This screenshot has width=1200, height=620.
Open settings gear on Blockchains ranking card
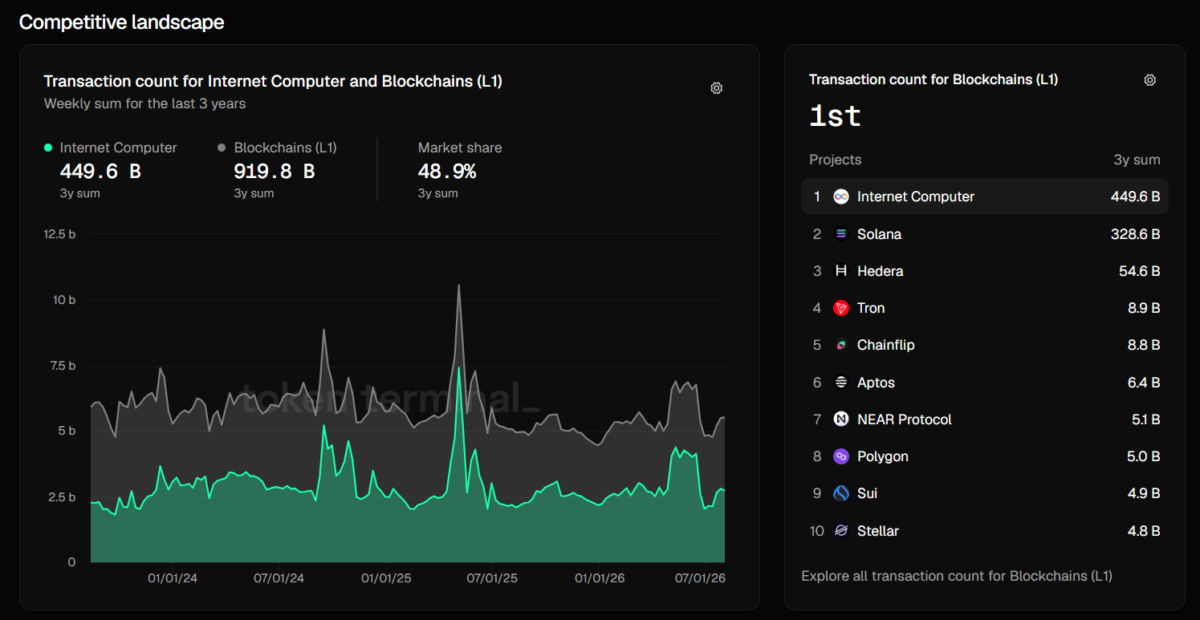1150,80
